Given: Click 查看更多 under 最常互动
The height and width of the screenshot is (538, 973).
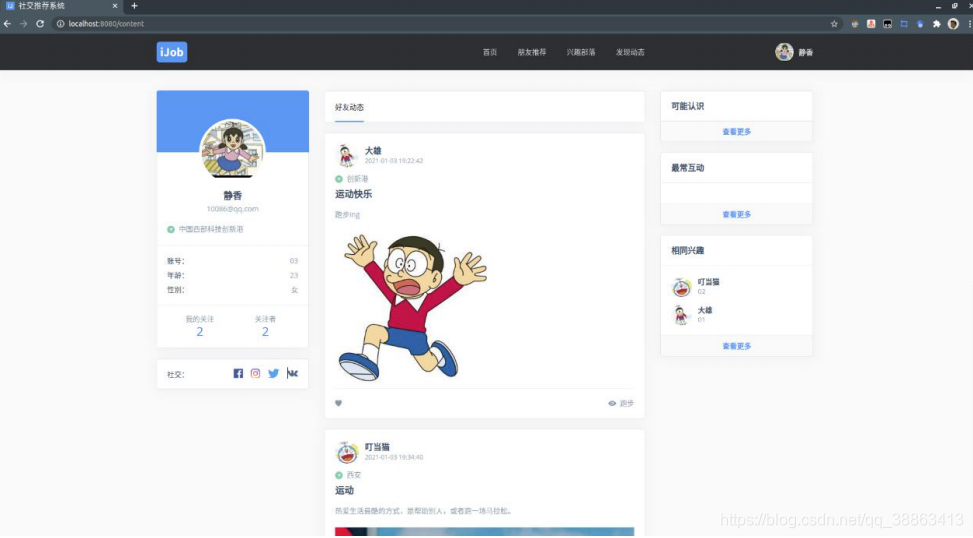Looking at the screenshot, I should pos(737,215).
